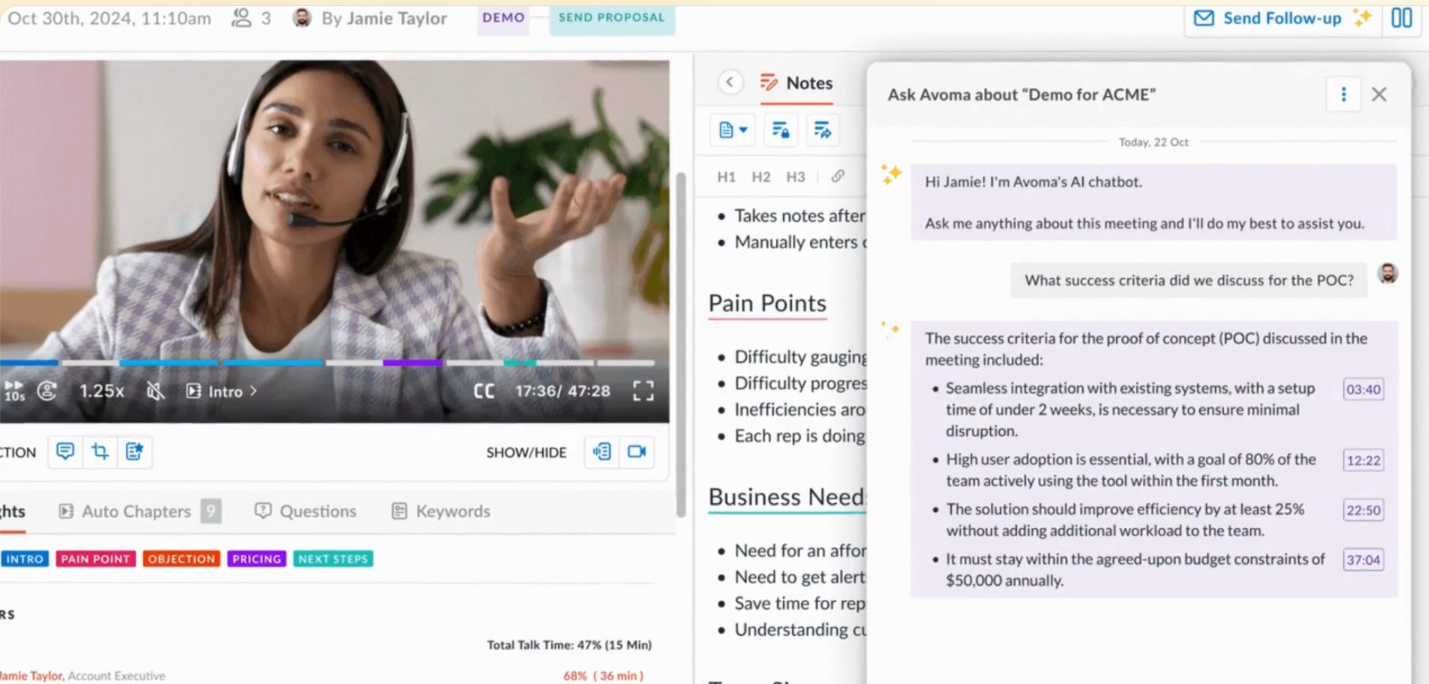This screenshot has width=1429, height=684.
Task: Open chat options three-dot menu
Action: [x=1343, y=94]
